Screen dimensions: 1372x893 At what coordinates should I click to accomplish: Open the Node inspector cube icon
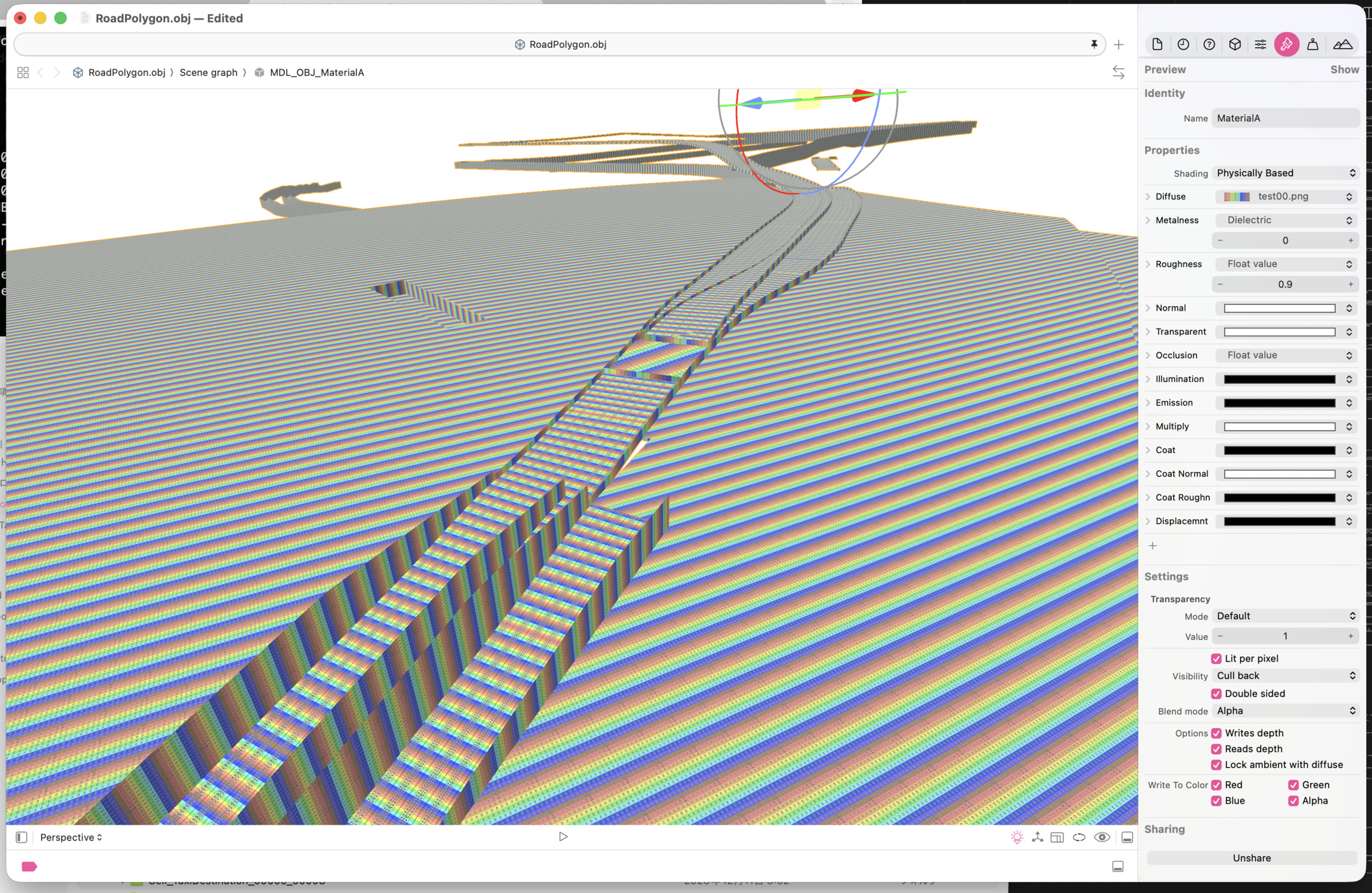click(1235, 44)
